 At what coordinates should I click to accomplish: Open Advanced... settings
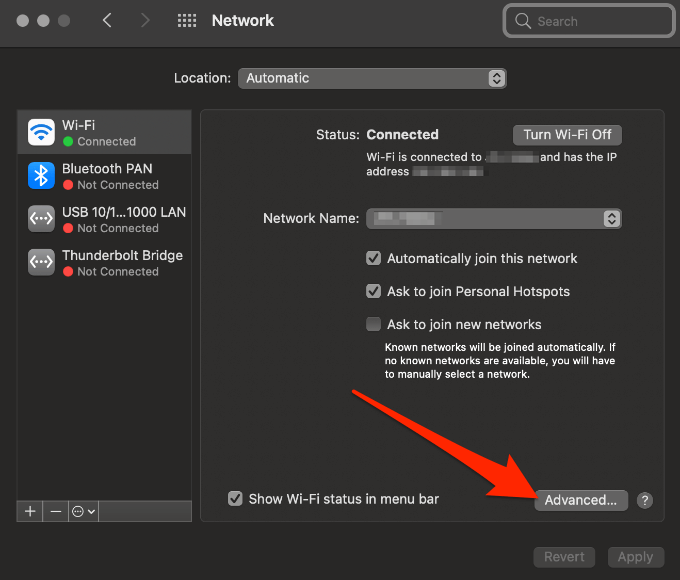click(581, 500)
